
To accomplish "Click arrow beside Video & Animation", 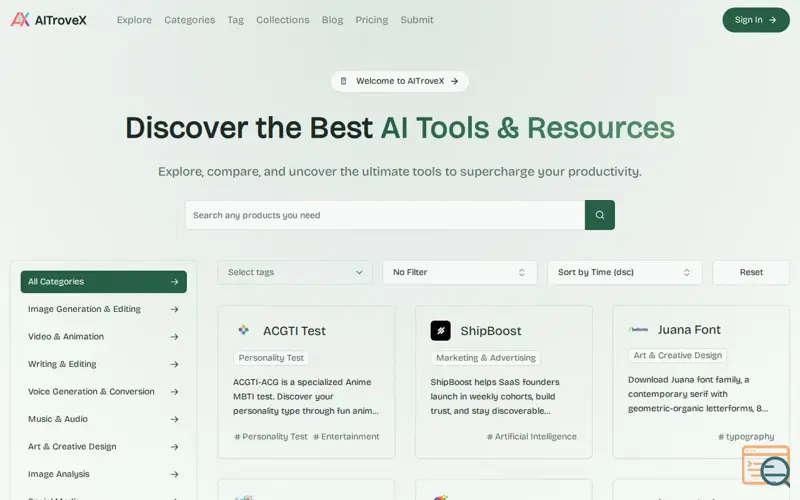I will point(174,337).
